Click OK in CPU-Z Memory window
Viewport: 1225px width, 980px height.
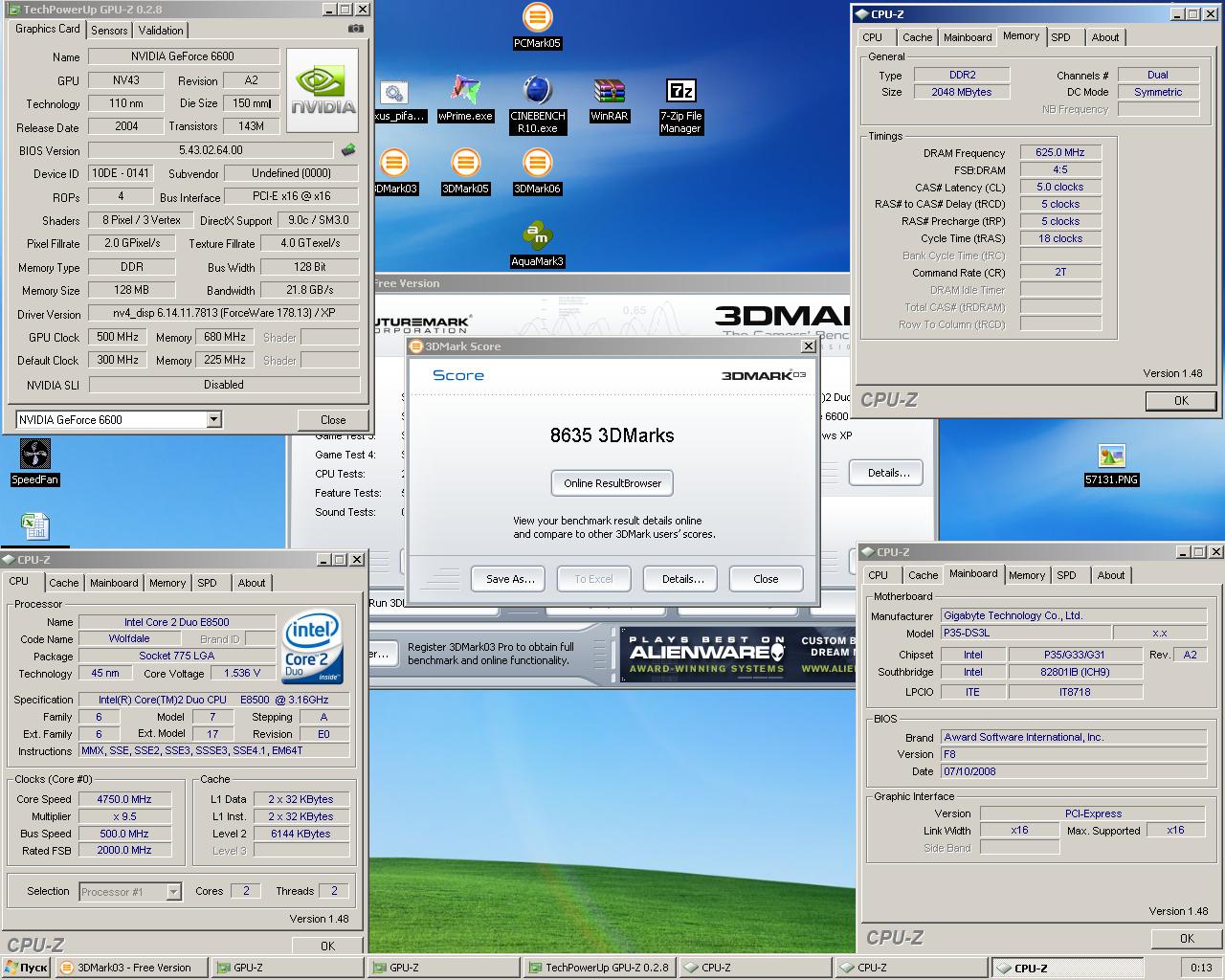point(1181,401)
